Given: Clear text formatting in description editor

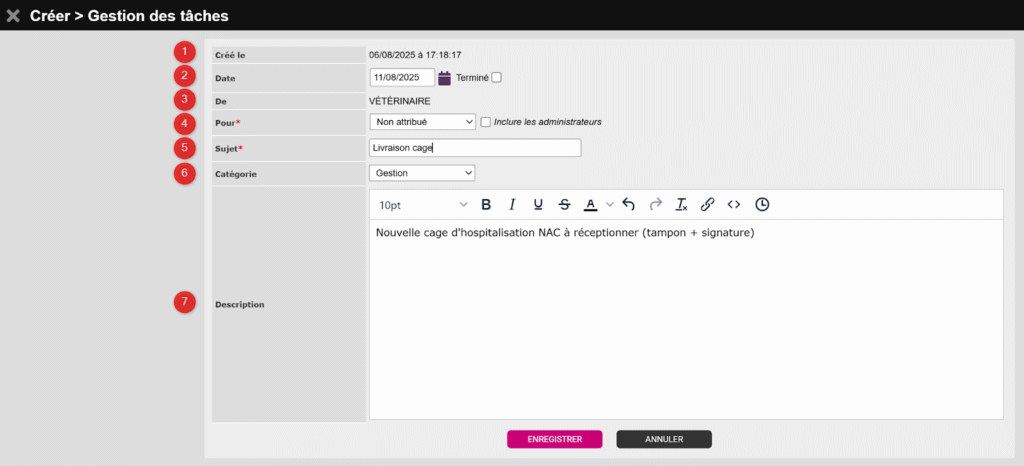Looking at the screenshot, I should point(682,204).
